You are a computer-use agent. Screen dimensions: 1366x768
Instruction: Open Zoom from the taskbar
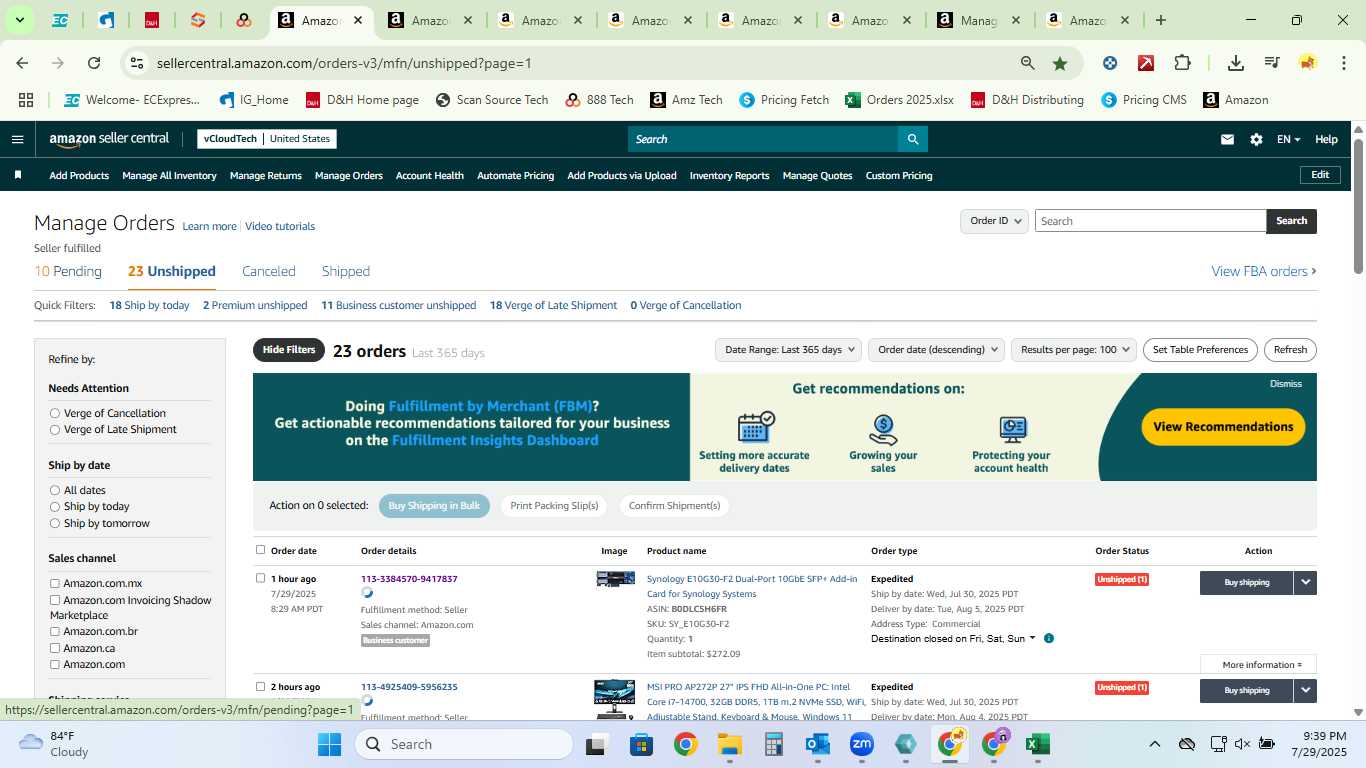click(862, 744)
